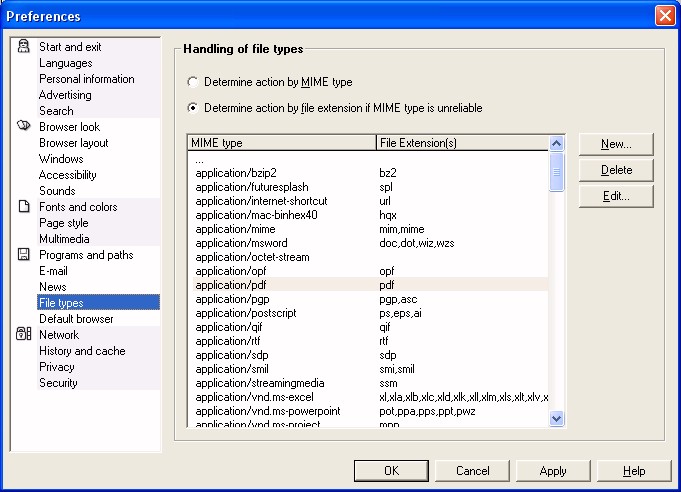Click the Network category lock icon
This screenshot has height=492, width=681.
coord(23,334)
